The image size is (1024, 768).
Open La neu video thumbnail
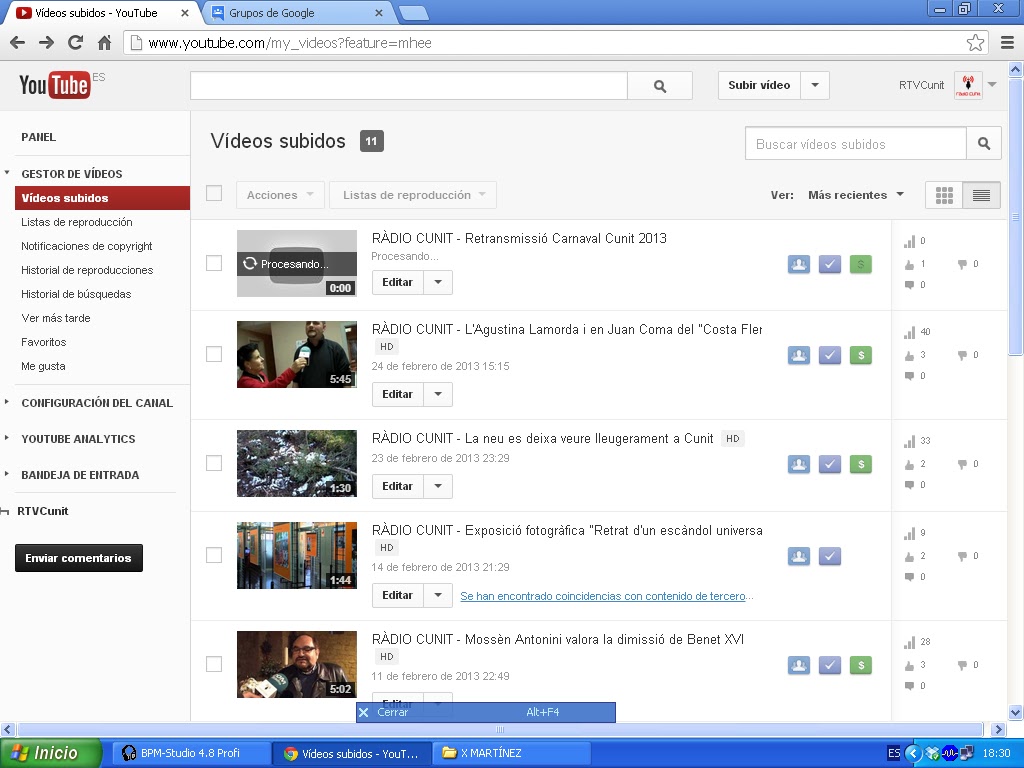pos(296,464)
